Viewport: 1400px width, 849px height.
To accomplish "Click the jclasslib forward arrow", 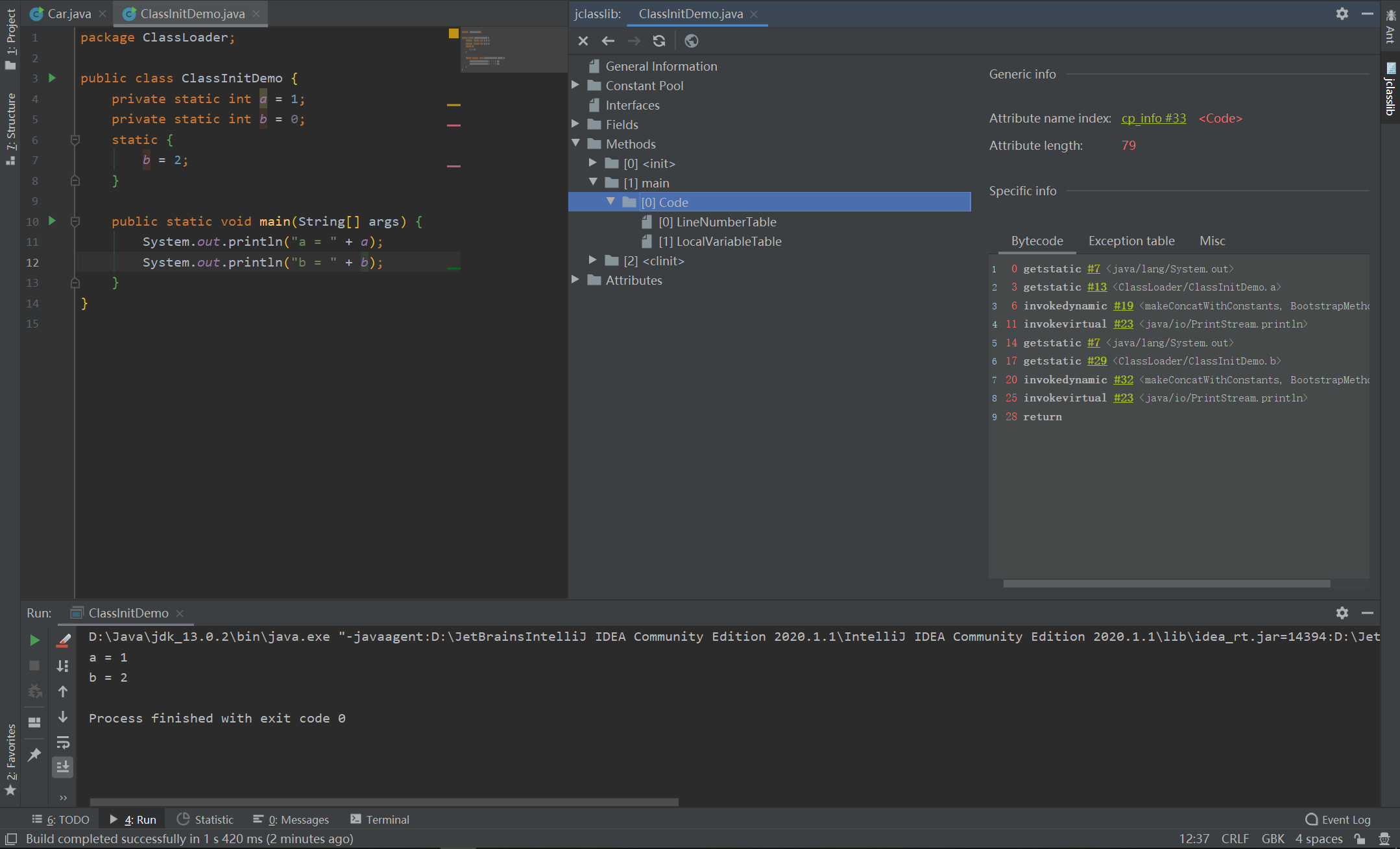I will pos(634,41).
